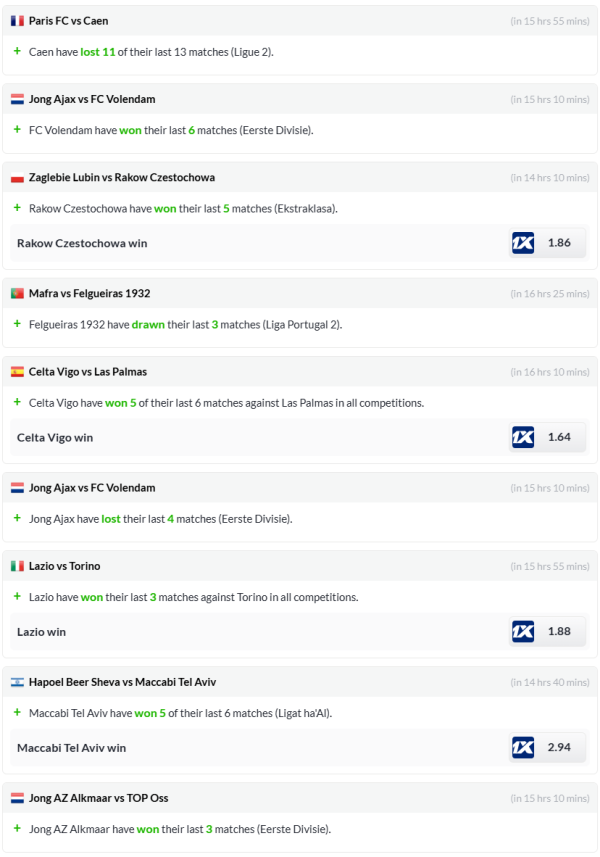The height and width of the screenshot is (857, 600).
Task: Open the Jong AZ Alkmaar vs TOP Oss match
Action: [98, 798]
